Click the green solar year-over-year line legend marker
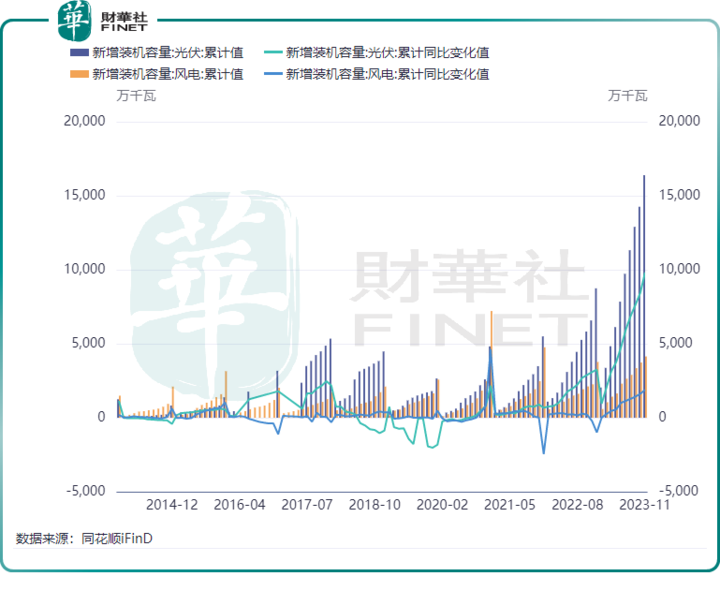The height and width of the screenshot is (591, 720). (x=272, y=52)
